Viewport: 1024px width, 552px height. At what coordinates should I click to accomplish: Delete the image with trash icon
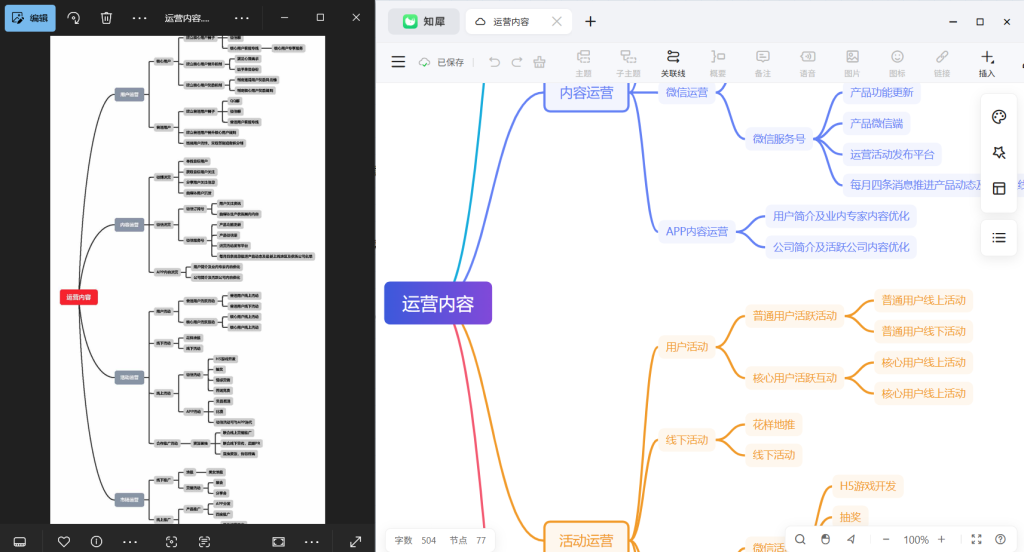[x=106, y=18]
